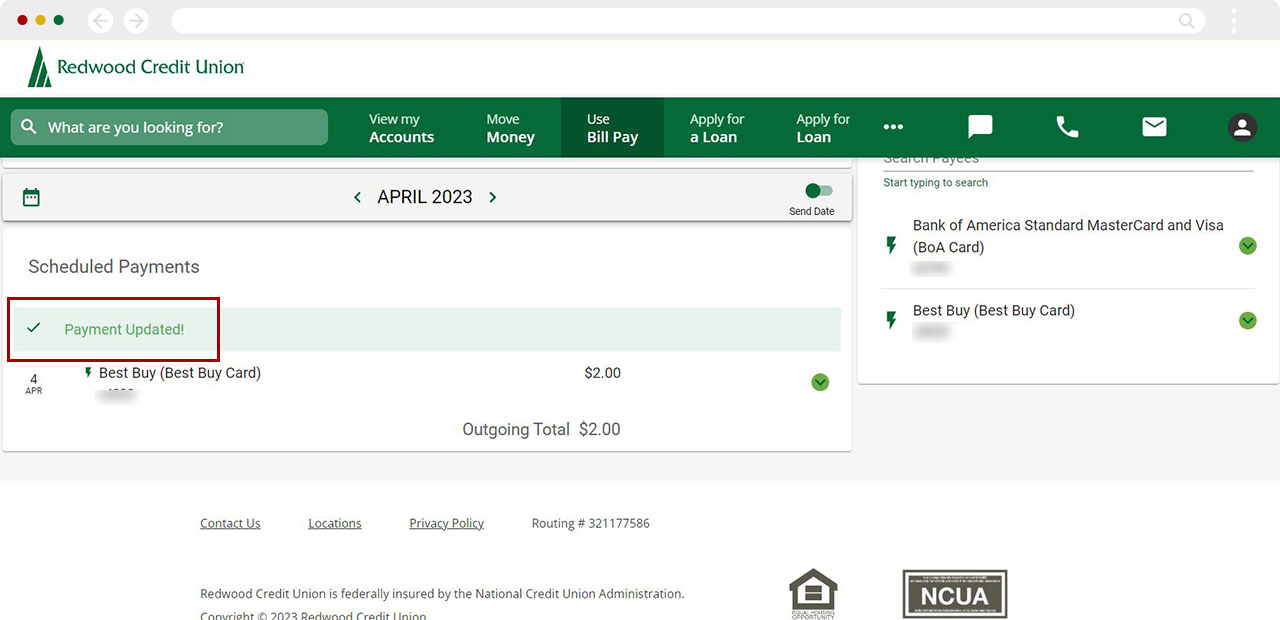
Task: Click the Search Payees input field
Action: click(1068, 160)
